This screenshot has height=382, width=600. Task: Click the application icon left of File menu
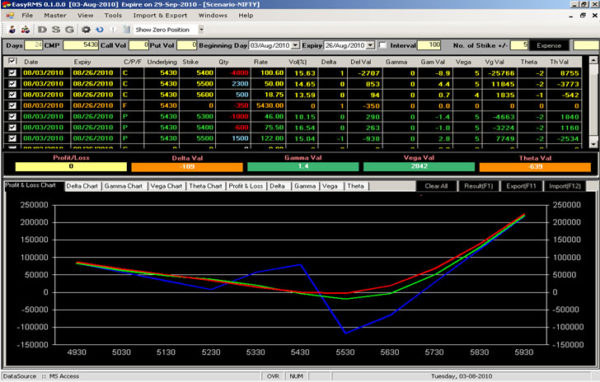[10, 15]
